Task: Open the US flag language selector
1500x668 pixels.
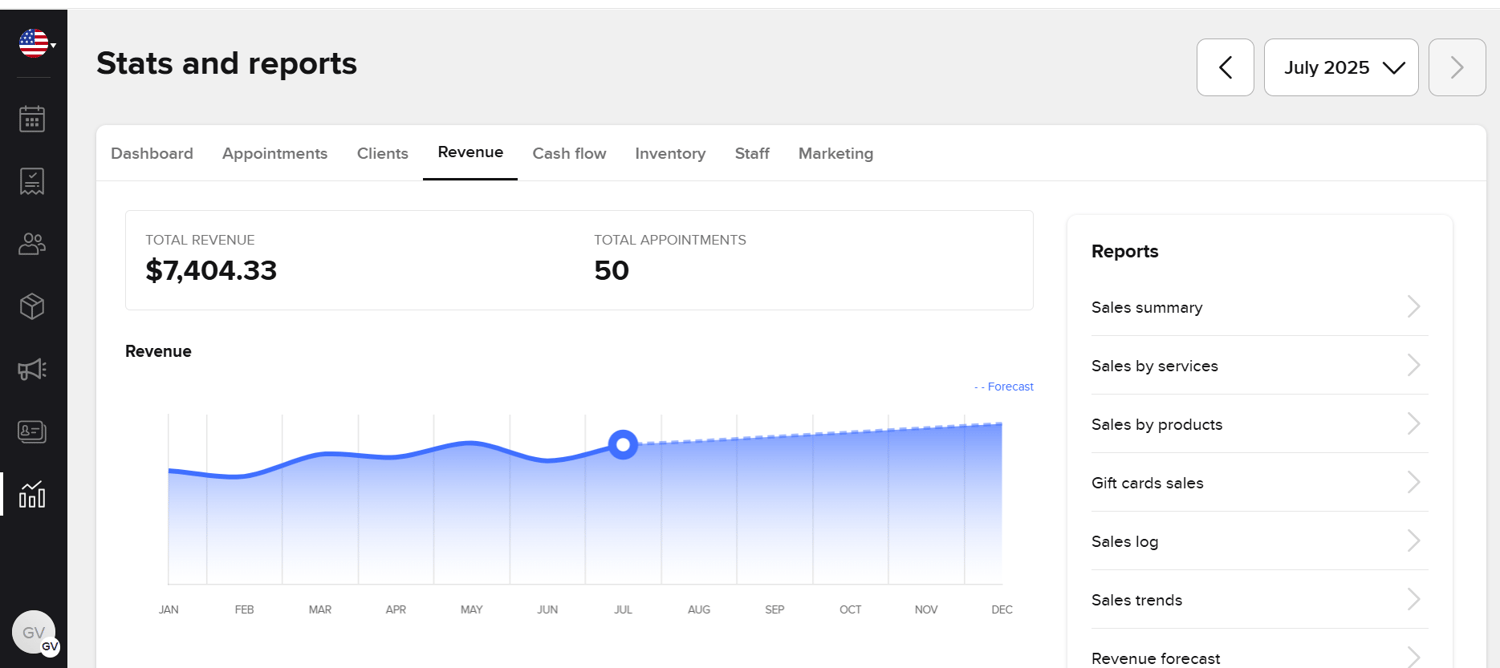Action: point(35,43)
